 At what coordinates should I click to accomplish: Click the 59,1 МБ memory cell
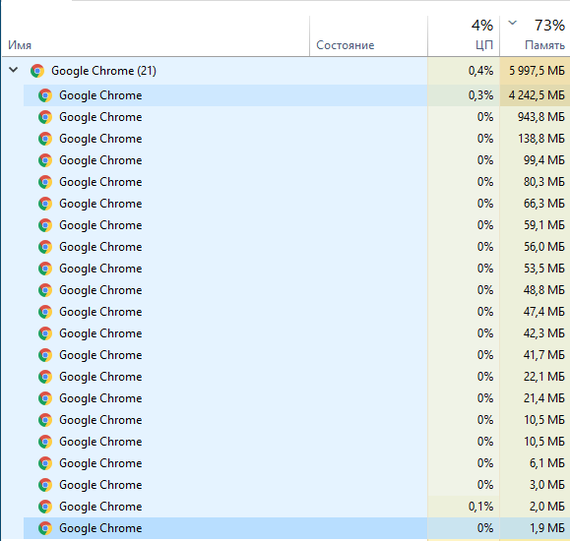(x=535, y=225)
